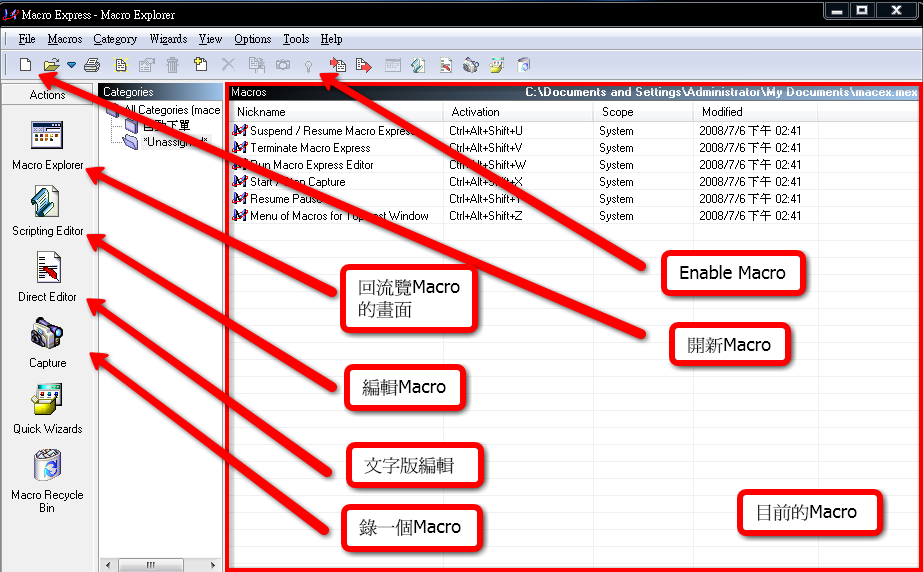
Task: Click the trash can delete icon
Action: [172, 64]
